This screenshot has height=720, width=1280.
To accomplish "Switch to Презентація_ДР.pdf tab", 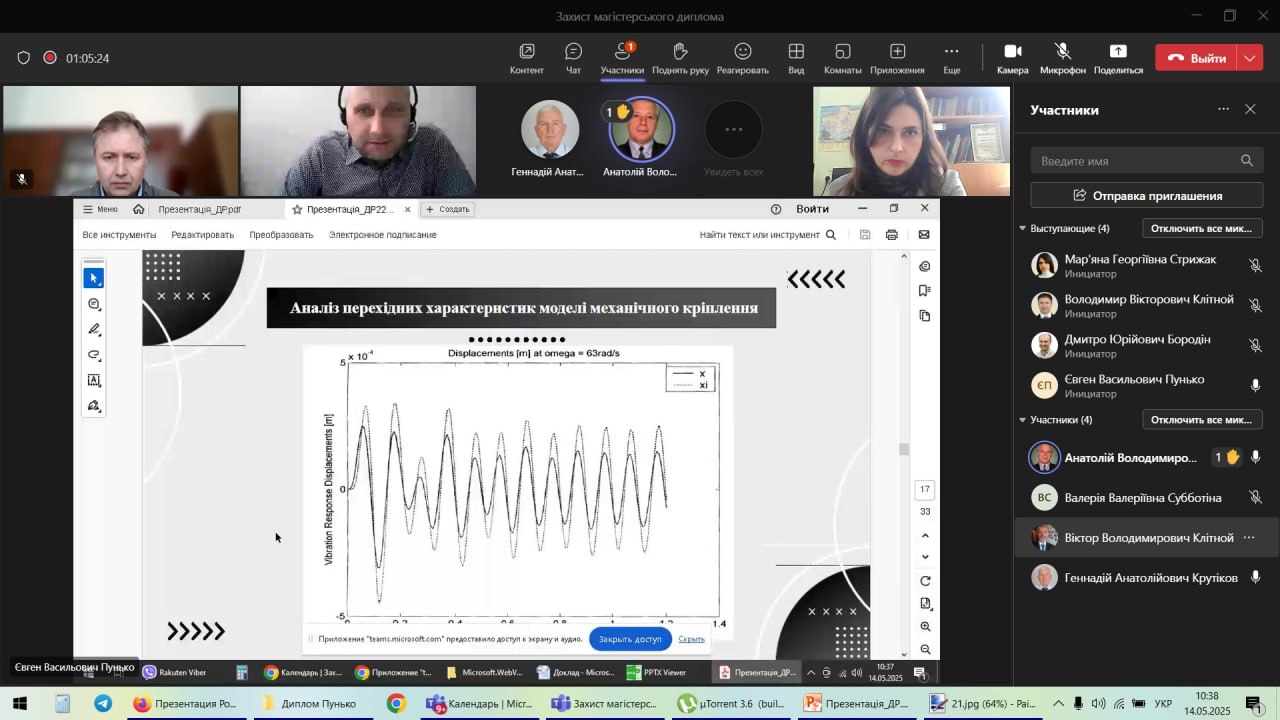I will coord(200,209).
